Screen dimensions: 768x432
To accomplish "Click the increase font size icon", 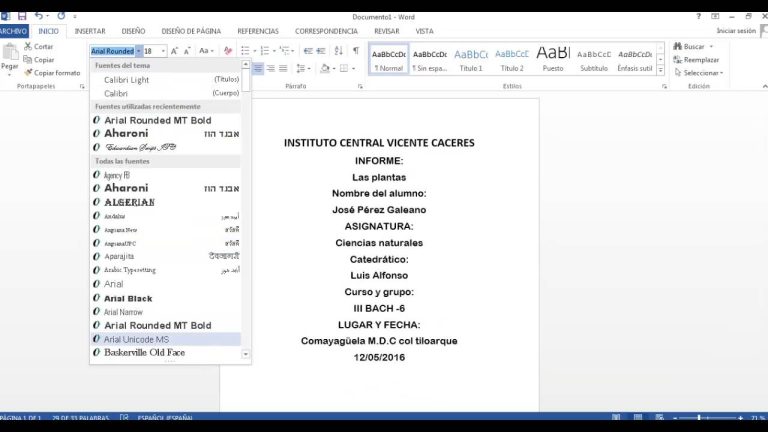I will [x=174, y=50].
